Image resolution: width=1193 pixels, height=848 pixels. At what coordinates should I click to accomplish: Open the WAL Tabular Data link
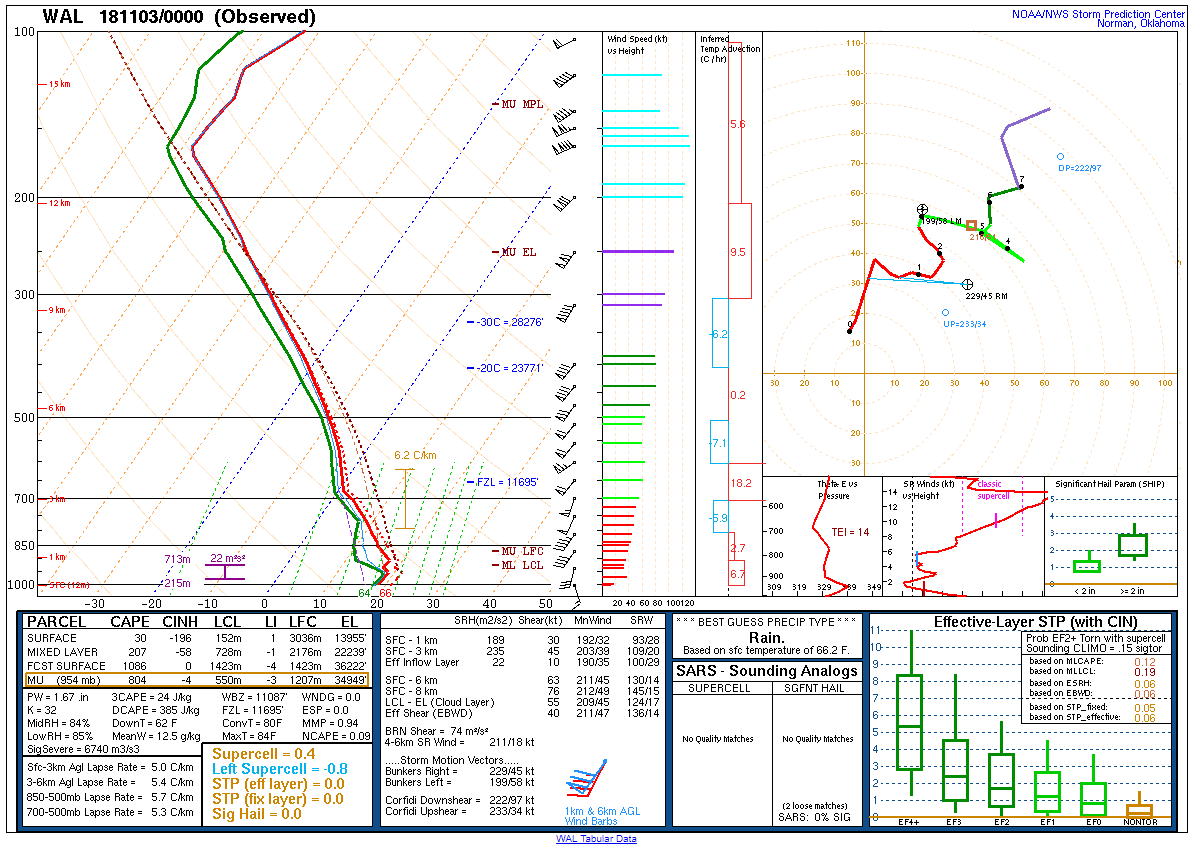pos(596,839)
